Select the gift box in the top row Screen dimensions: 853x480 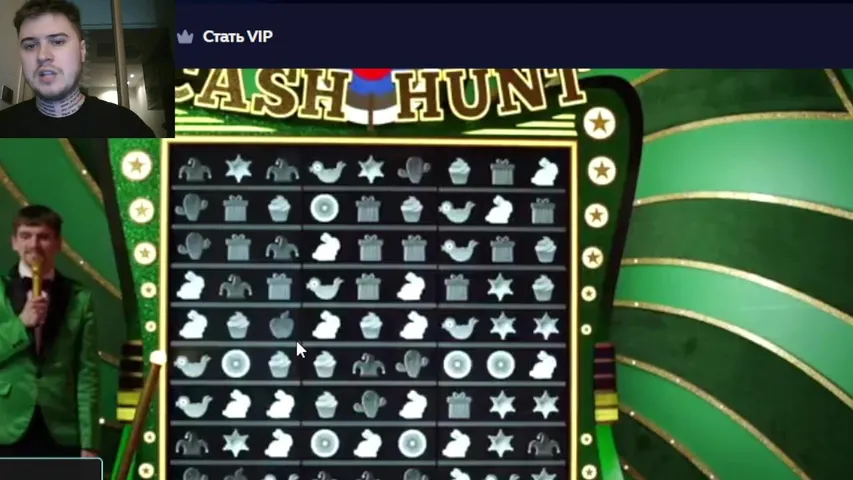(502, 172)
